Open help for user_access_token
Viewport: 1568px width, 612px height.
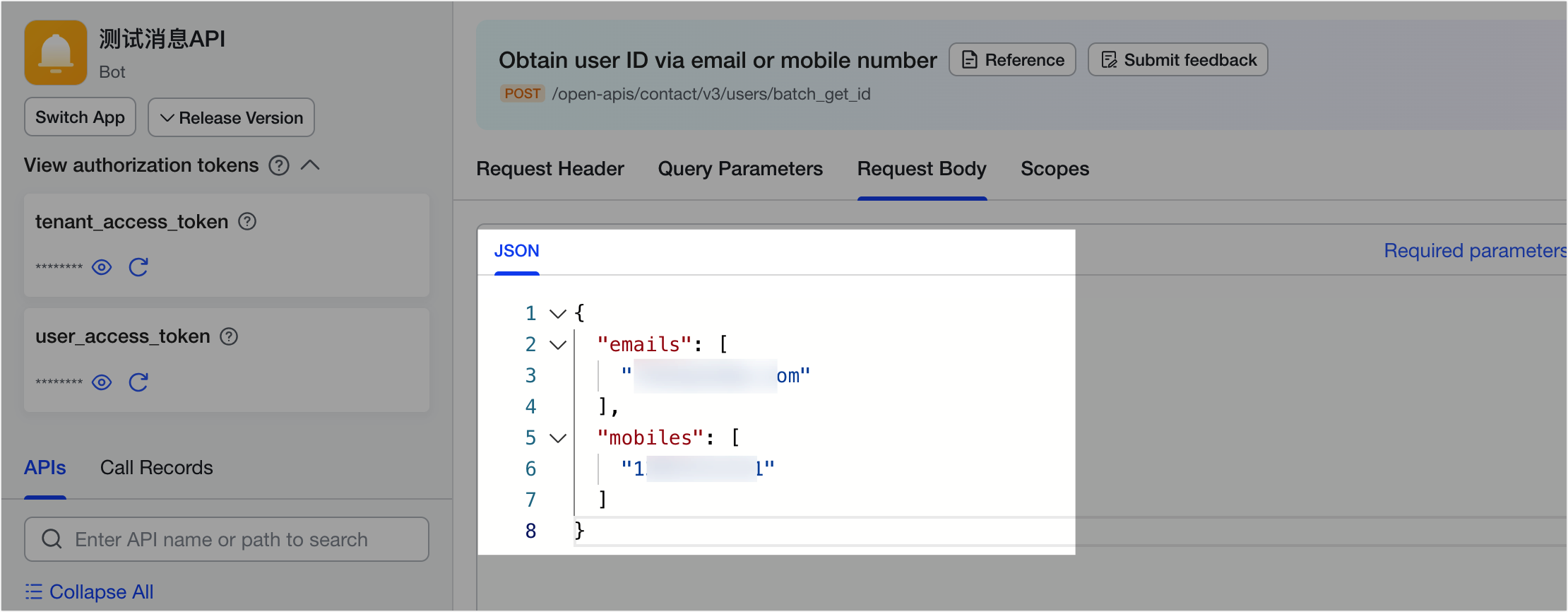pyautogui.click(x=229, y=336)
